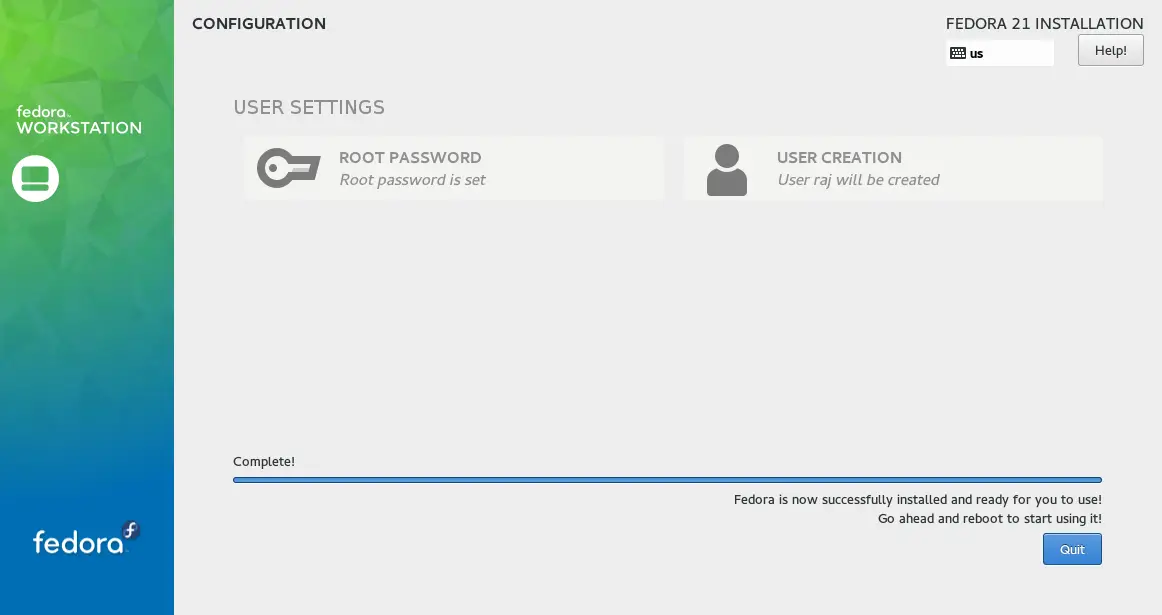Click the installation progress bar
This screenshot has width=1162, height=615.
667,480
